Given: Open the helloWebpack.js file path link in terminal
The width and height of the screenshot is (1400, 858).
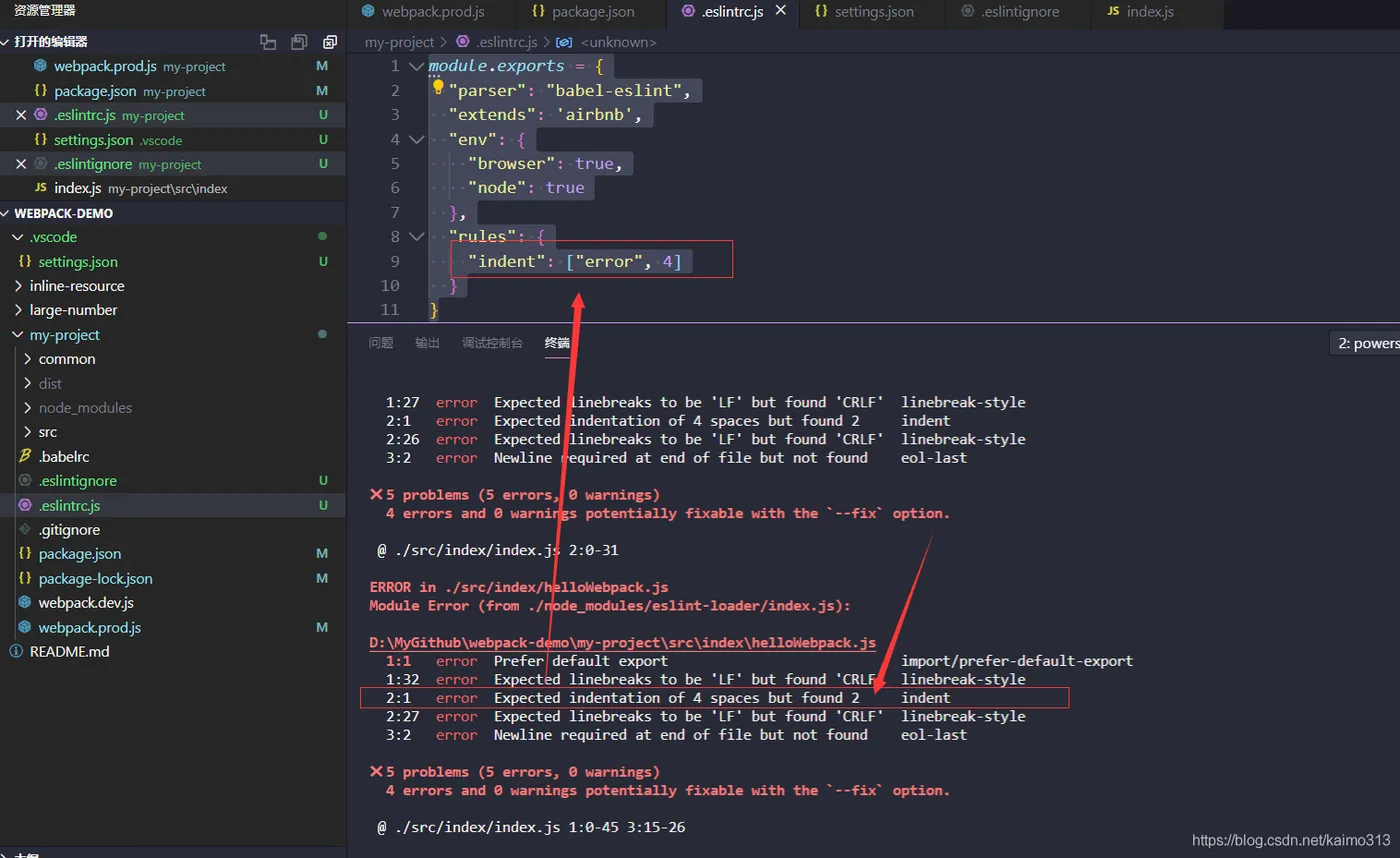Looking at the screenshot, I should (622, 642).
